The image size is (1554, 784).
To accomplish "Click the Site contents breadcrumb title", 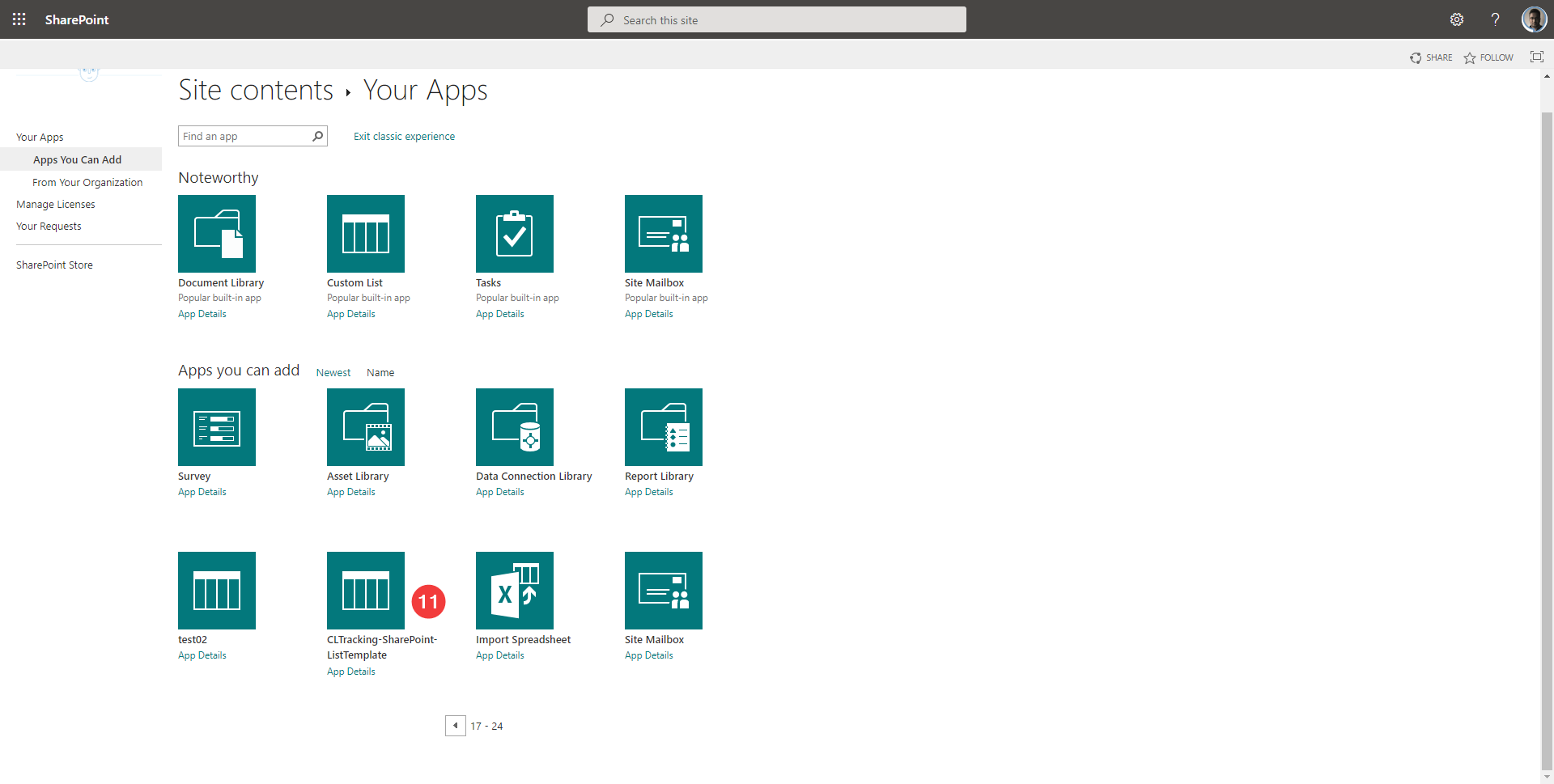I will click(256, 90).
